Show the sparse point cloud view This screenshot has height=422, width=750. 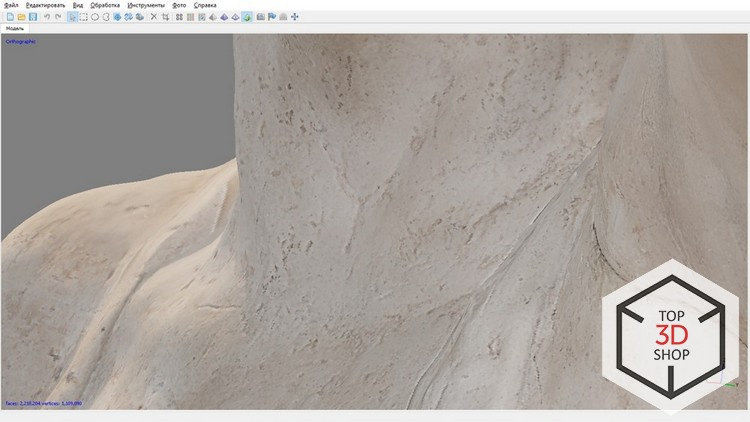[179, 17]
